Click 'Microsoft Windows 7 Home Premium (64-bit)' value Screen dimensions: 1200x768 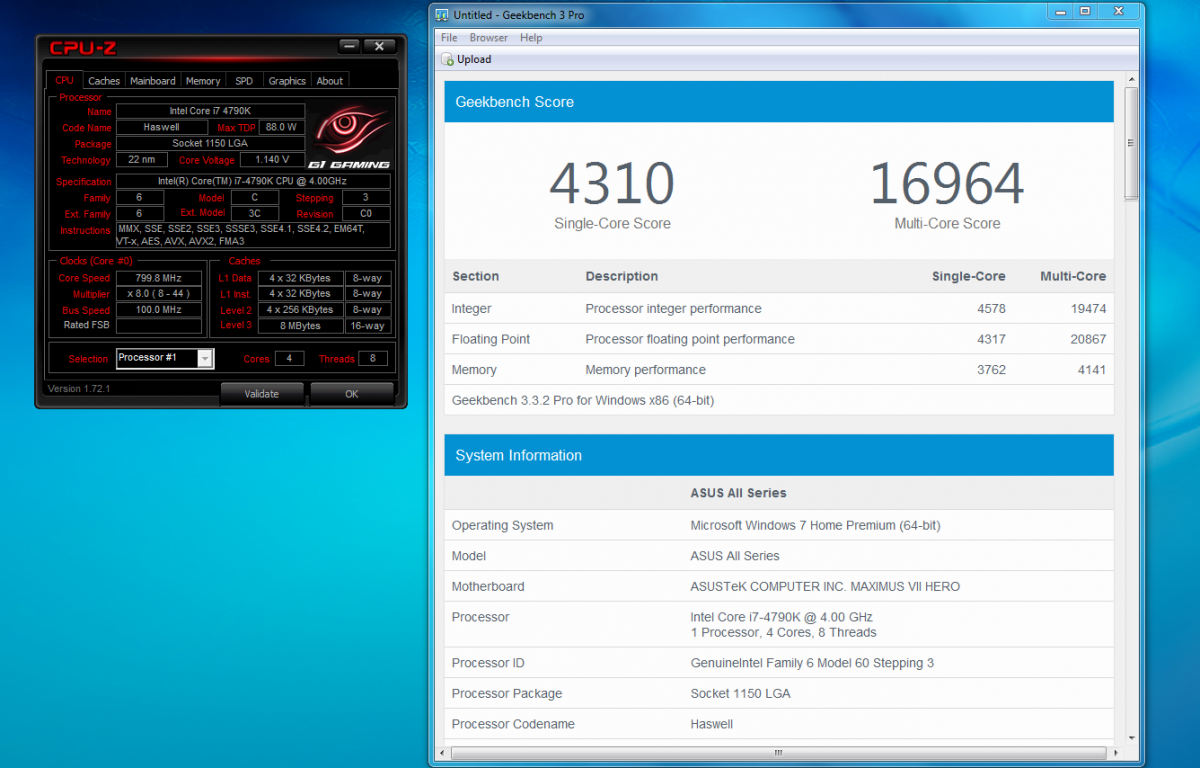tap(815, 525)
